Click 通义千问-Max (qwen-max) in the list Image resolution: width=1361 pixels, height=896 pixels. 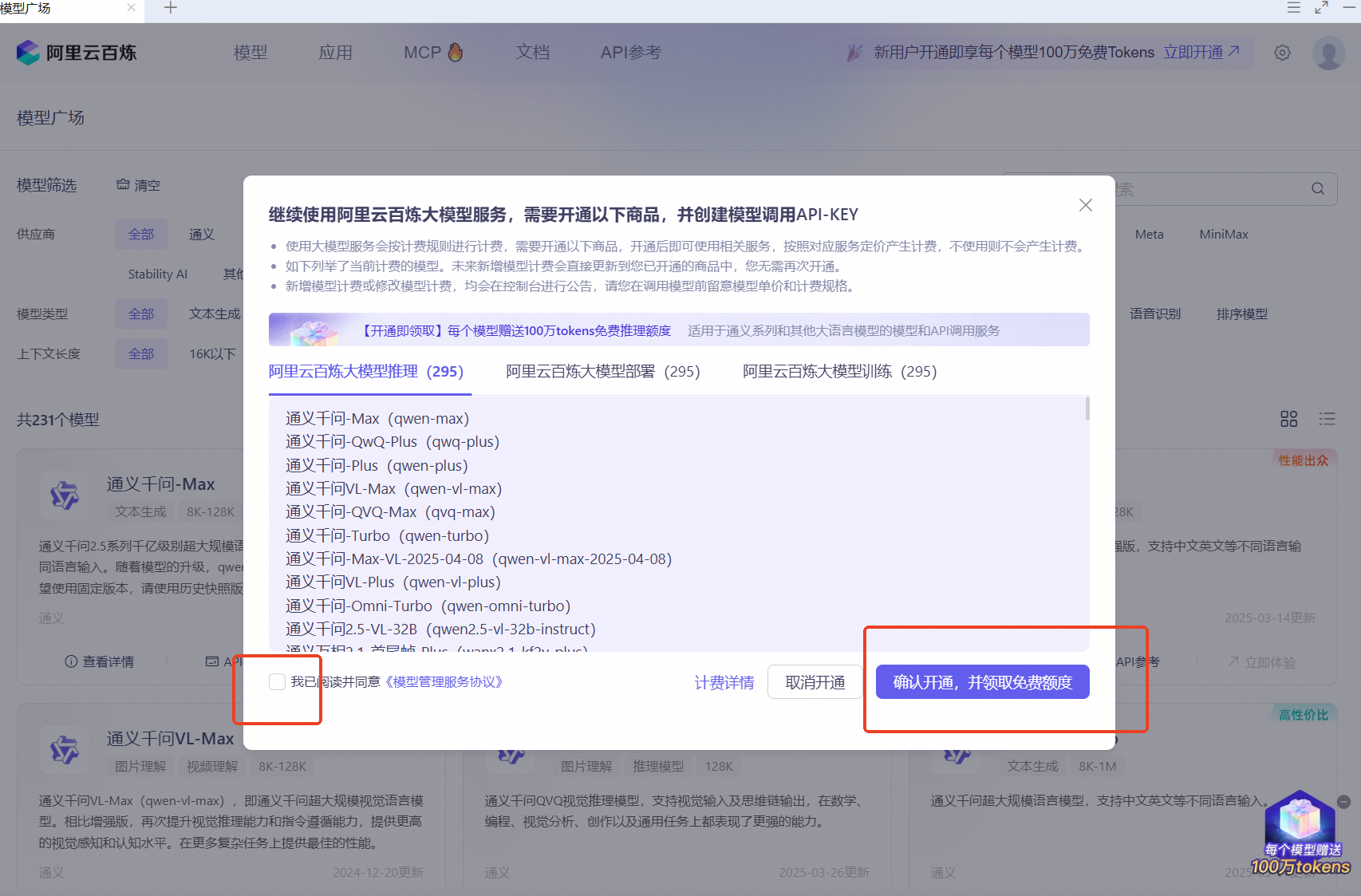(377, 419)
